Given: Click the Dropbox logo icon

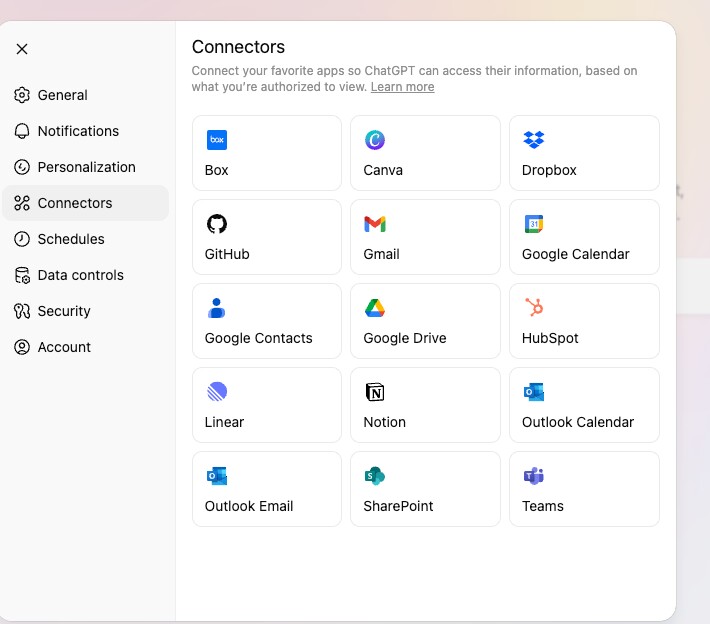Looking at the screenshot, I should point(533,140).
